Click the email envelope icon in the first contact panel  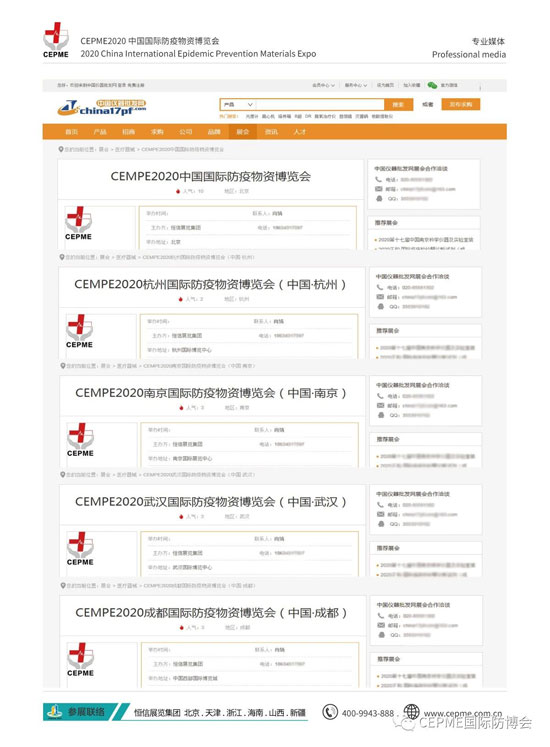(x=378, y=189)
